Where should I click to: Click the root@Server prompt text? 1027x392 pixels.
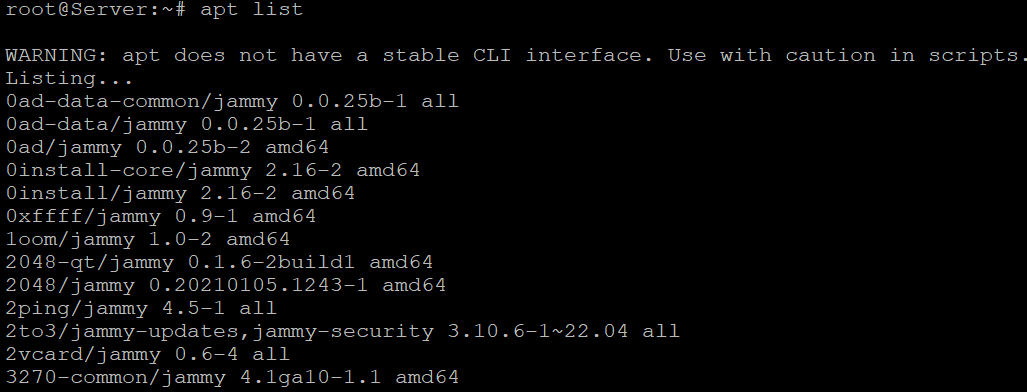click(89, 10)
